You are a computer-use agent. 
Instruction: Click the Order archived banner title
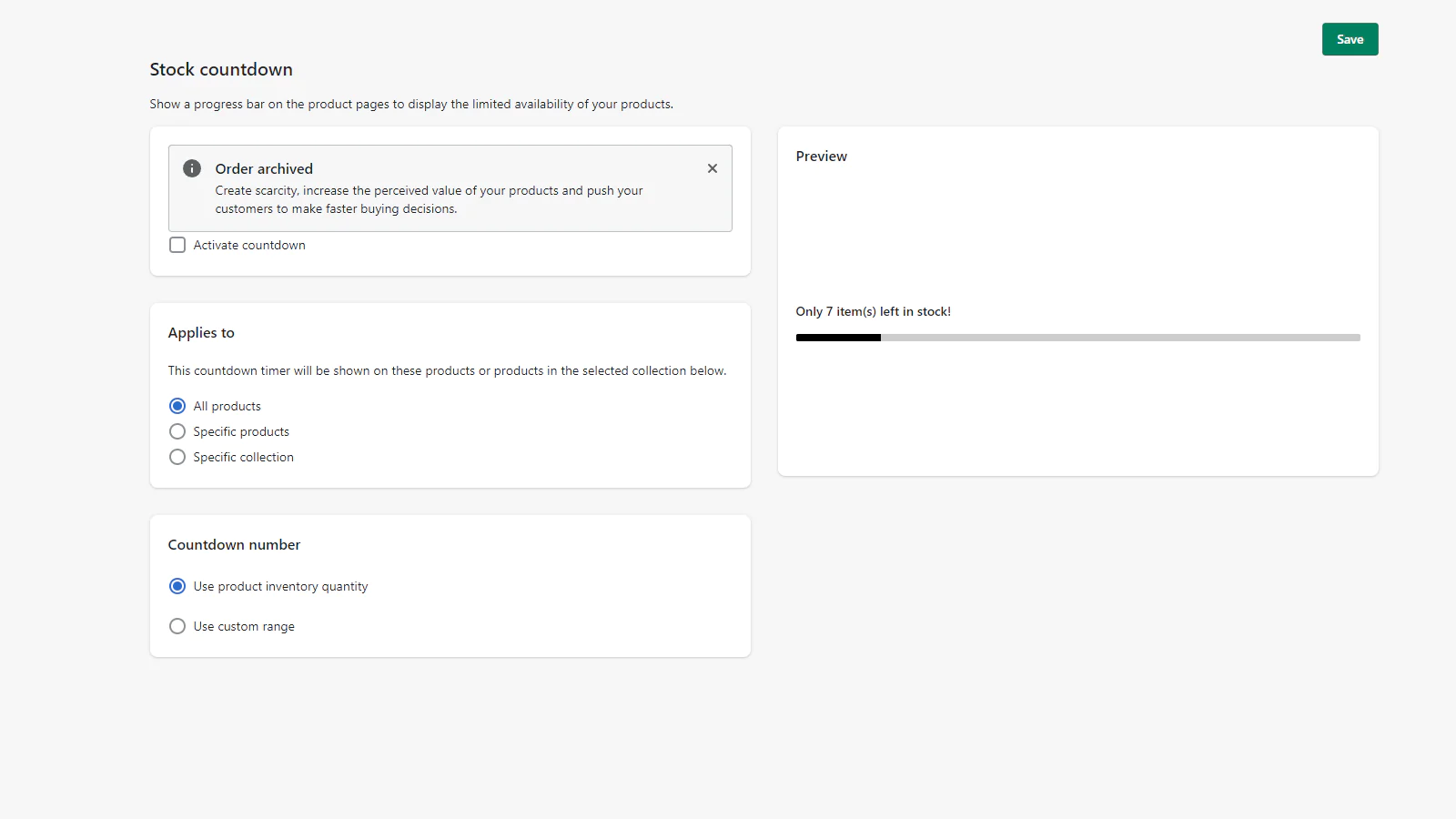(x=264, y=168)
